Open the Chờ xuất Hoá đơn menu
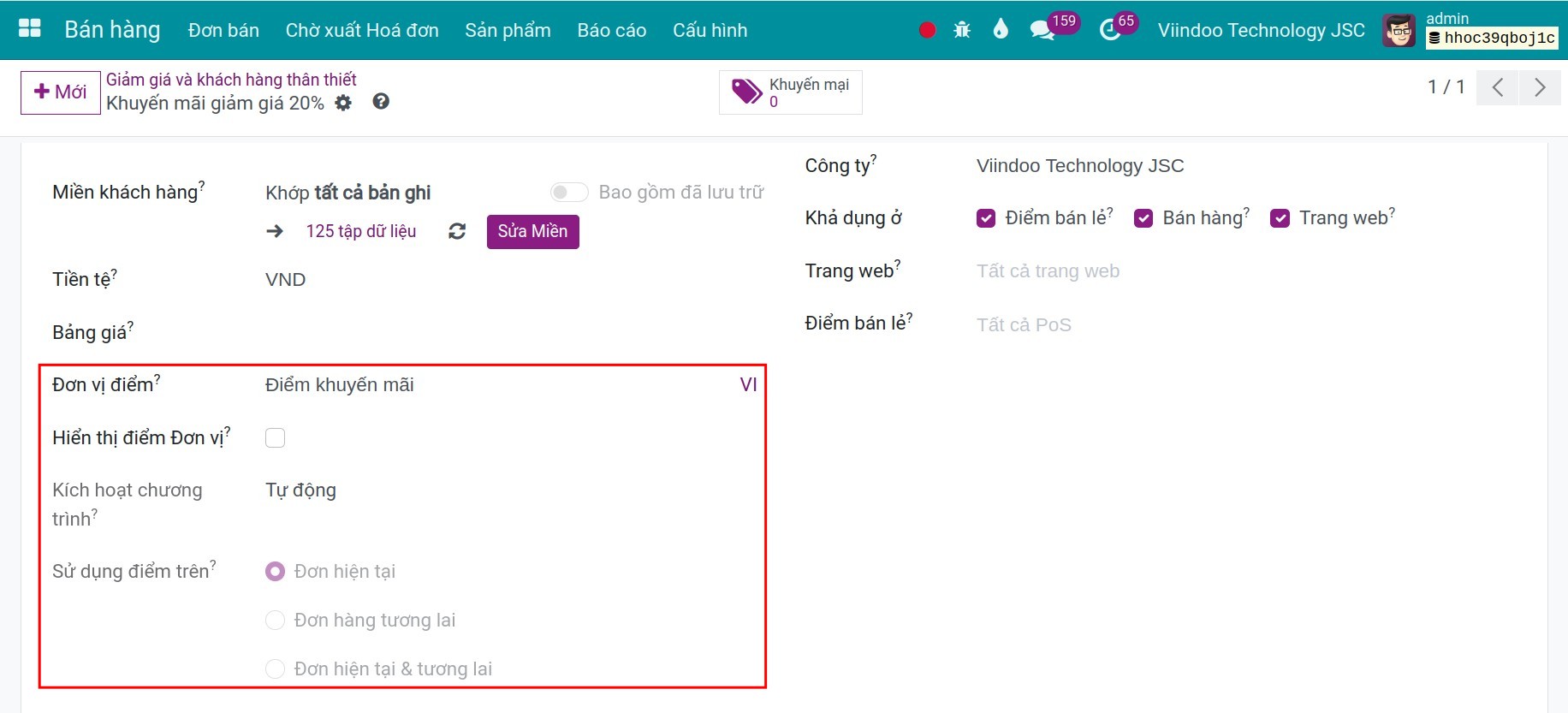 coord(362,30)
